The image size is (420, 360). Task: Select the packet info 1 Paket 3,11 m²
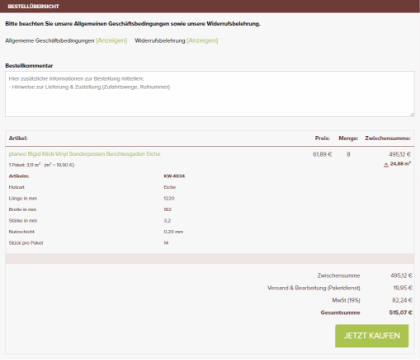[25, 165]
